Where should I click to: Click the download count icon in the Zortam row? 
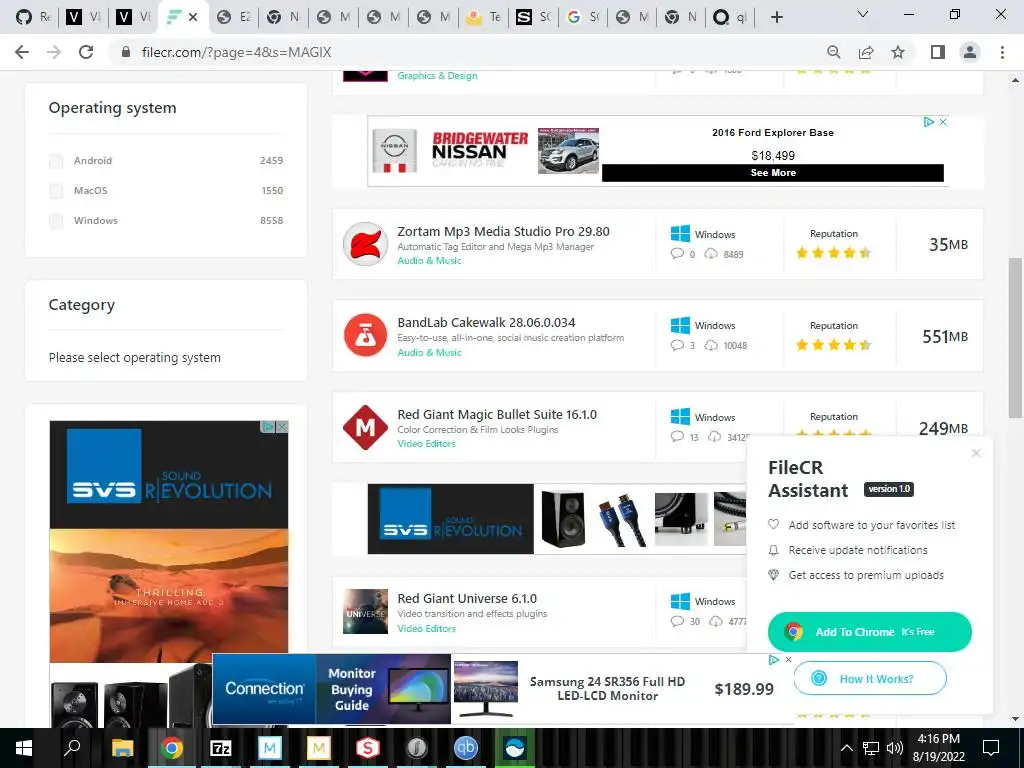711,253
